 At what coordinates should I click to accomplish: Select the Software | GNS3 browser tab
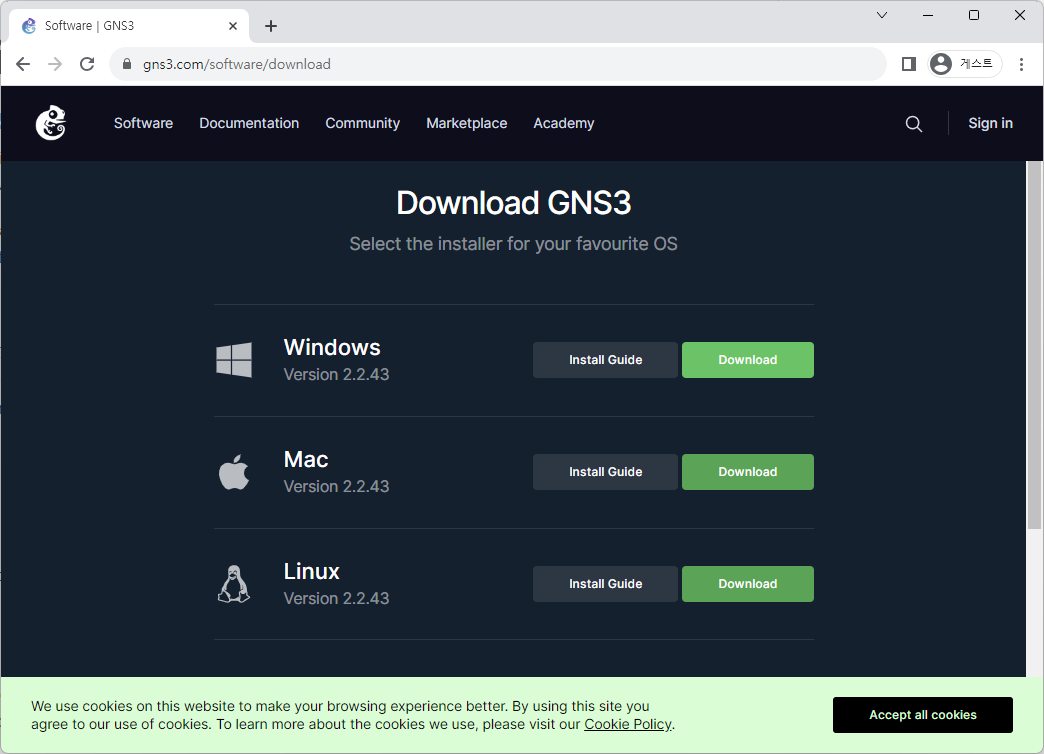point(129,26)
